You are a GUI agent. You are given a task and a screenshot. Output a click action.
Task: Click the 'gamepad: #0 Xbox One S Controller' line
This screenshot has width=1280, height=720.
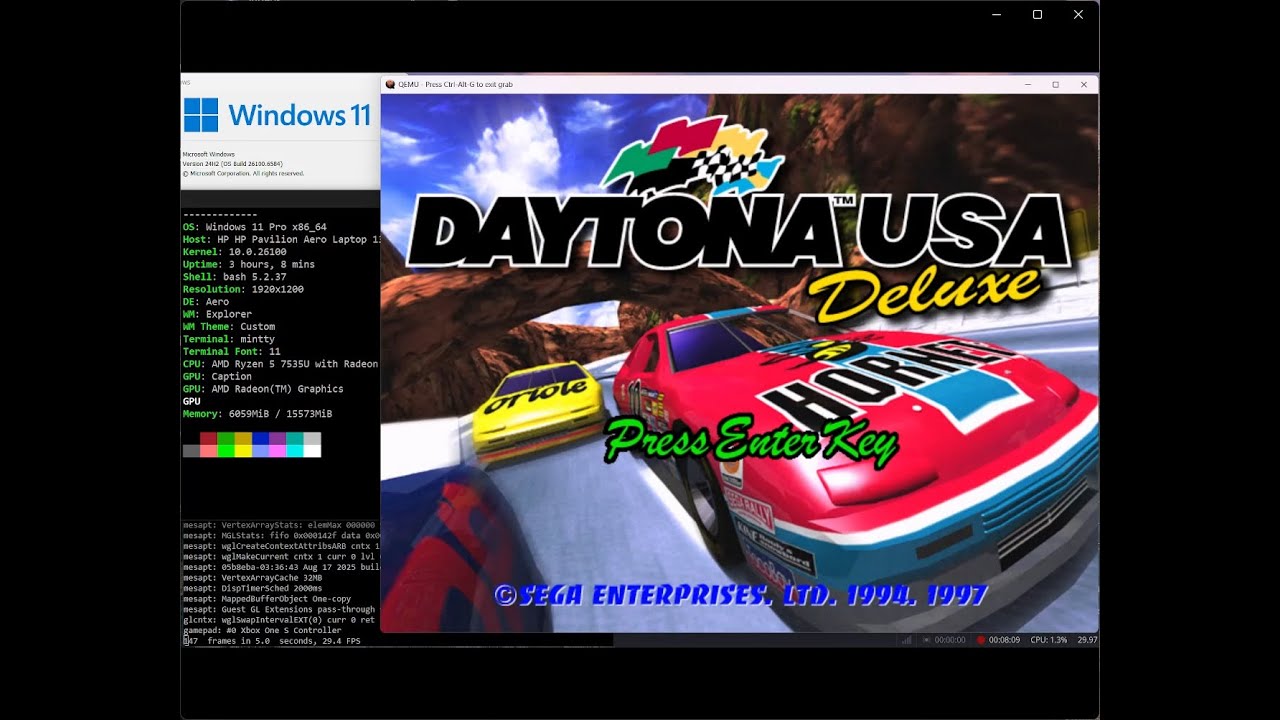click(262, 630)
